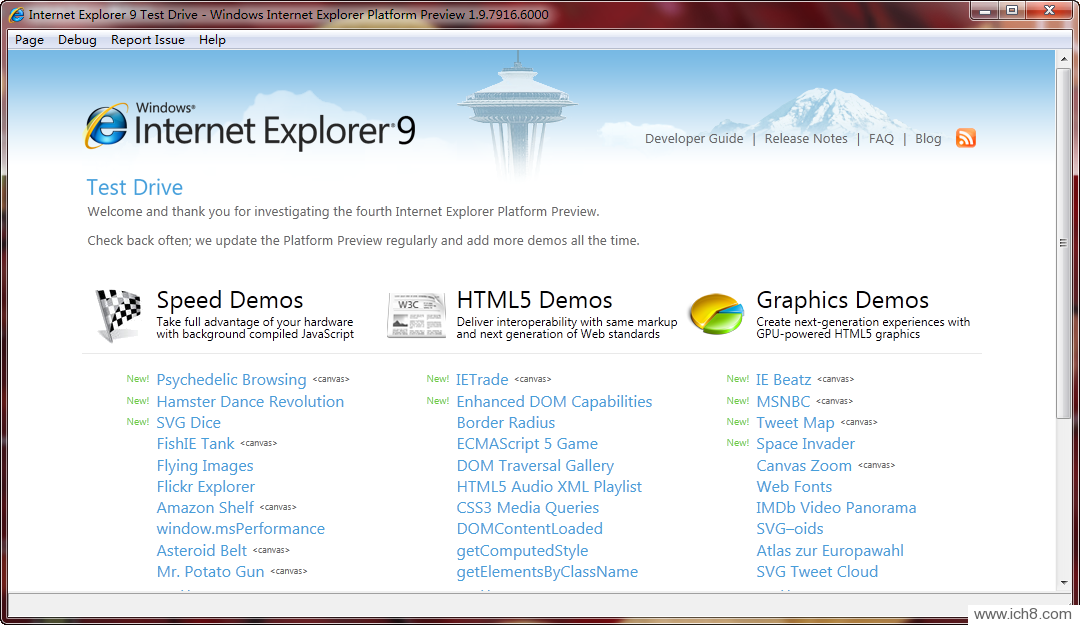Open the SVG Tweet Cloud demo
1080x625 pixels.
coord(817,572)
